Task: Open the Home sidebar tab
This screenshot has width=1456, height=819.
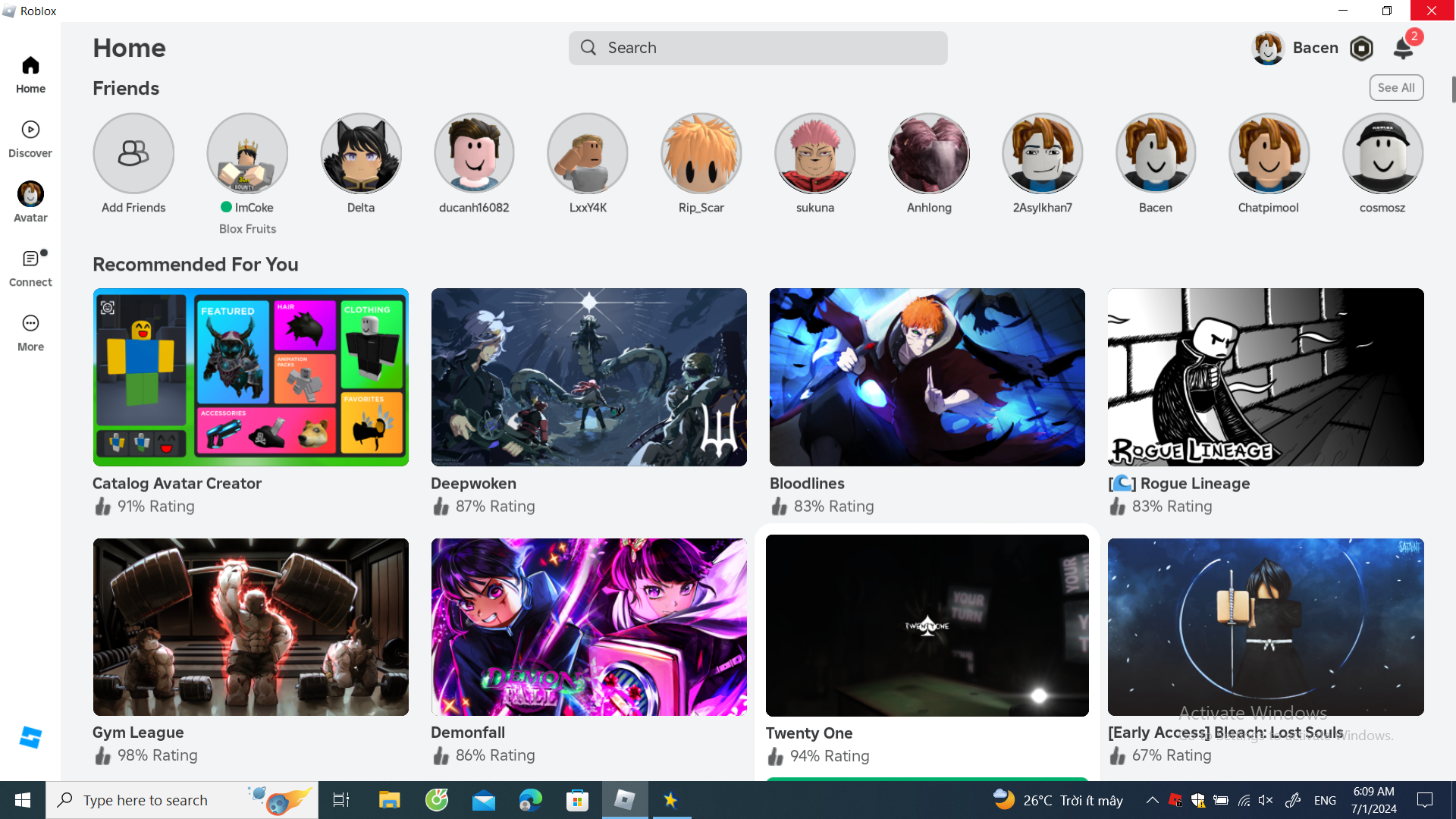Action: pyautogui.click(x=30, y=75)
